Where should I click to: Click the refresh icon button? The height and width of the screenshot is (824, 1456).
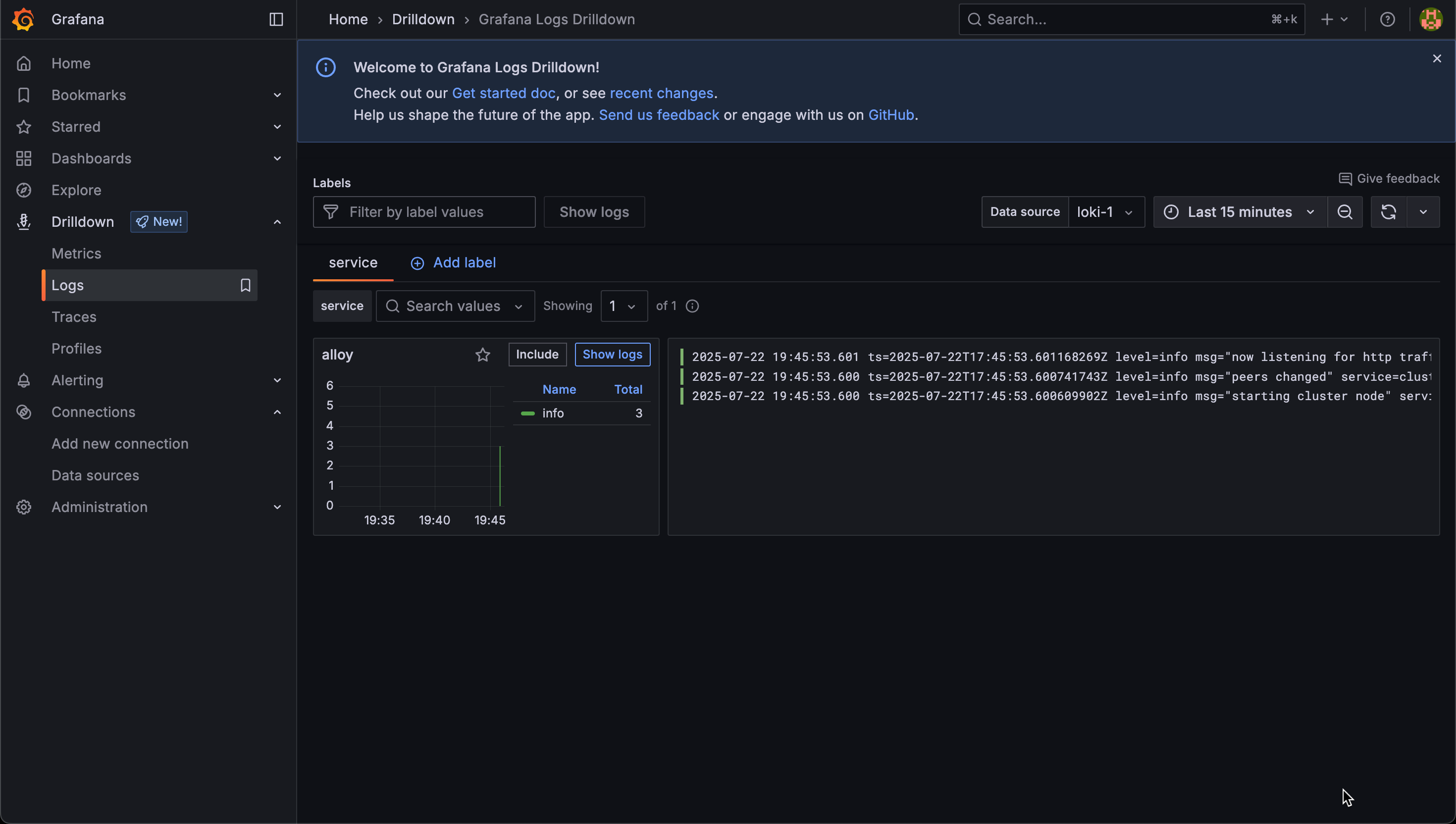point(1389,211)
